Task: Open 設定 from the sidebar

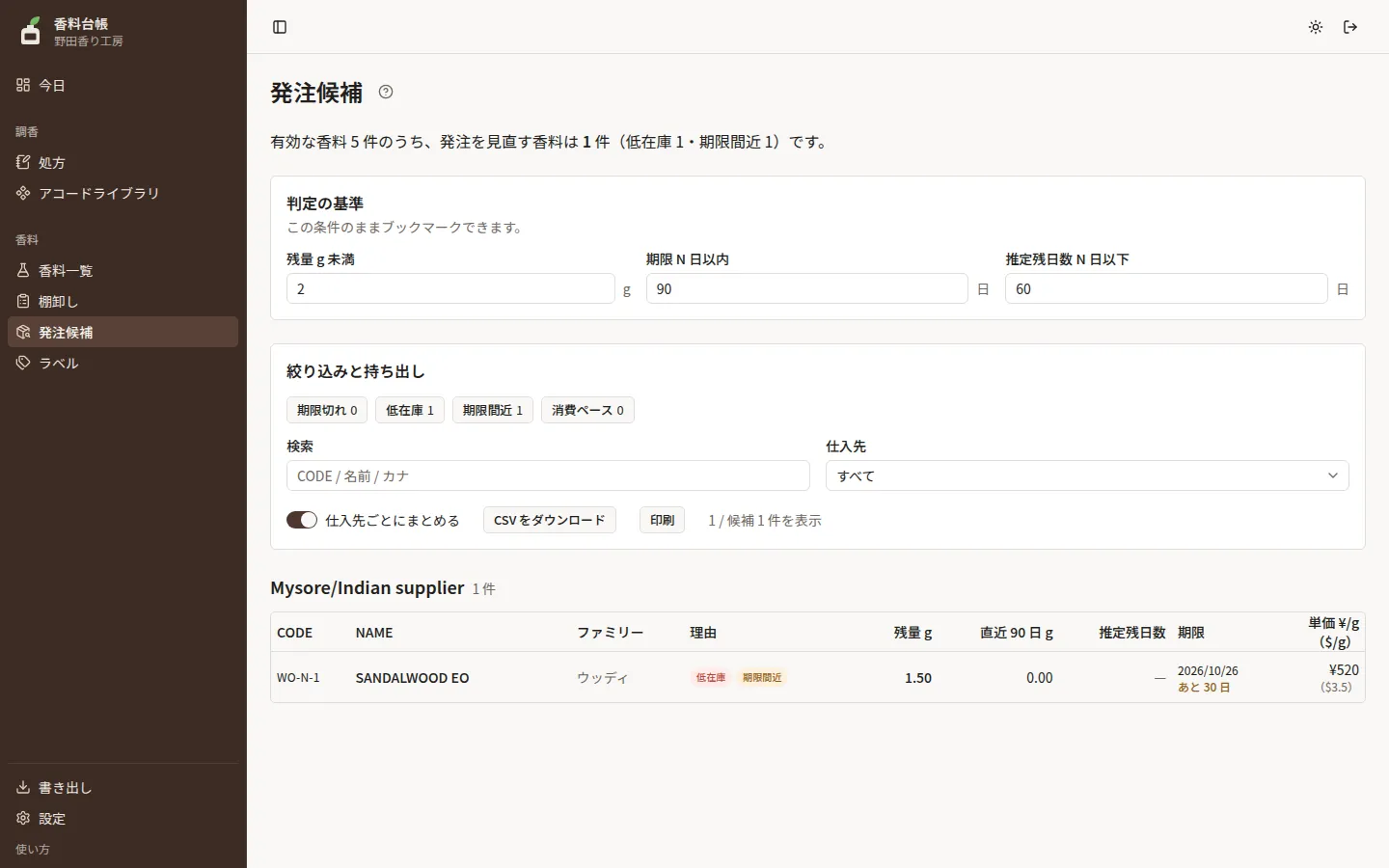Action: coord(123,818)
